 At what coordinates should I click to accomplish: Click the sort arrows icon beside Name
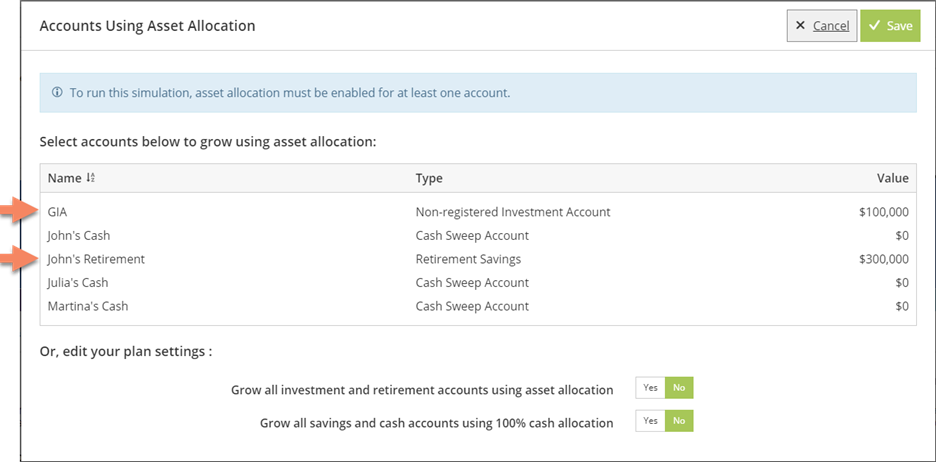91,178
